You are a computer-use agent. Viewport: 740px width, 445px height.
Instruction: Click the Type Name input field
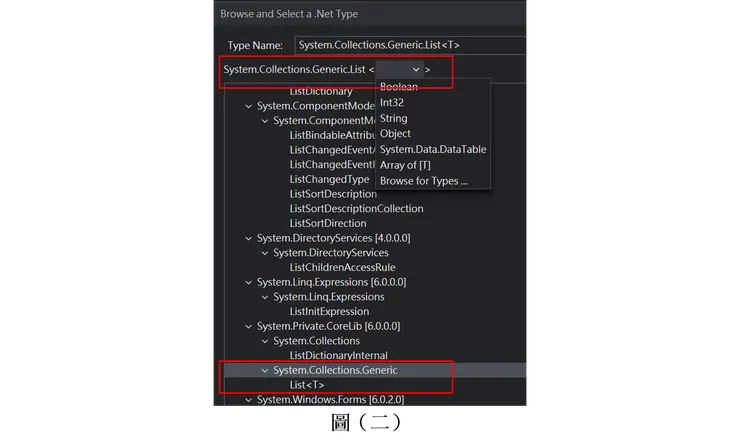410,45
